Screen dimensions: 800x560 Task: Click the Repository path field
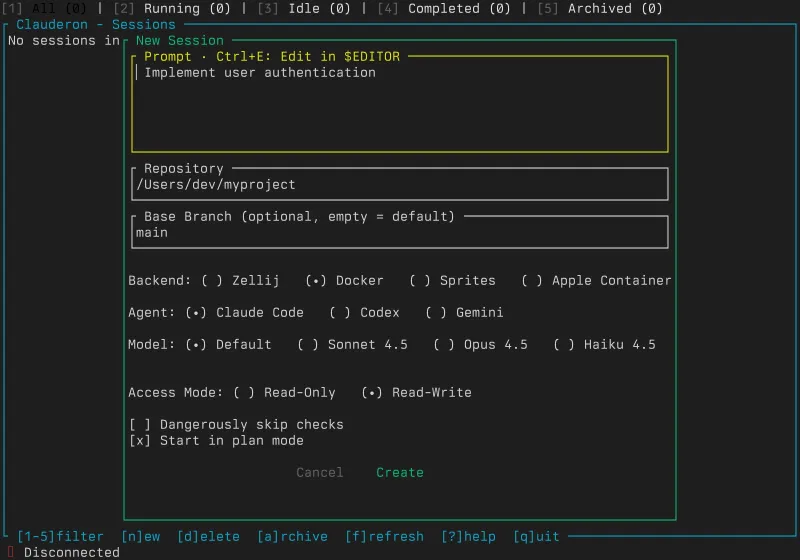click(400, 185)
